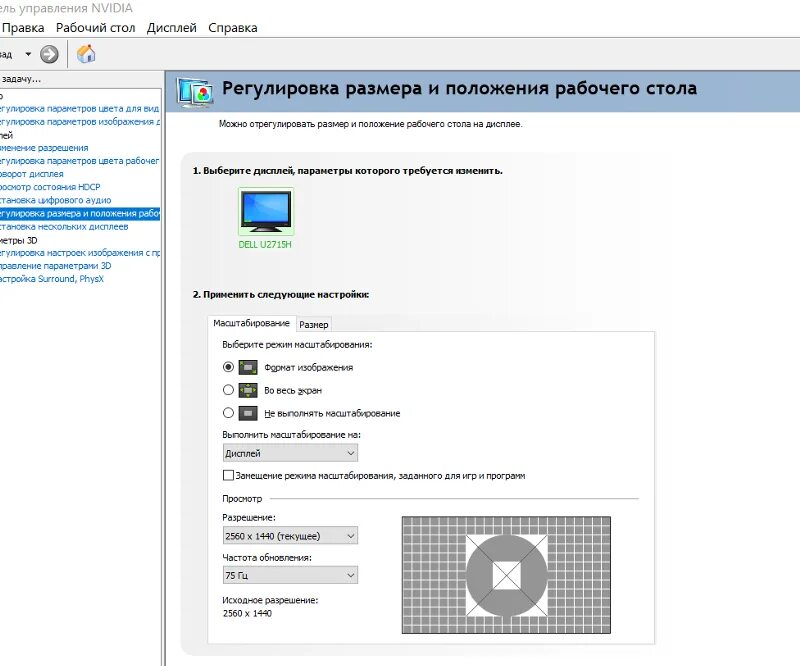Open the rotate display task link
Image resolution: width=800 pixels, height=666 pixels.
click(32, 174)
